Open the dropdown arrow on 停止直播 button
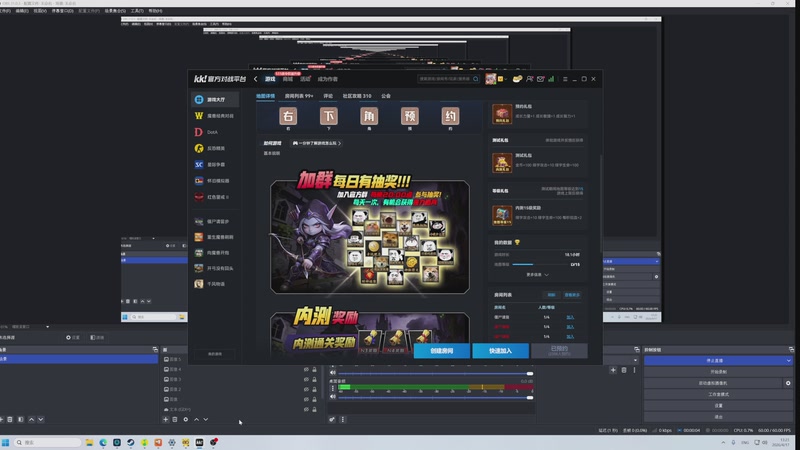Viewport: 800px width, 450px height. [788, 361]
